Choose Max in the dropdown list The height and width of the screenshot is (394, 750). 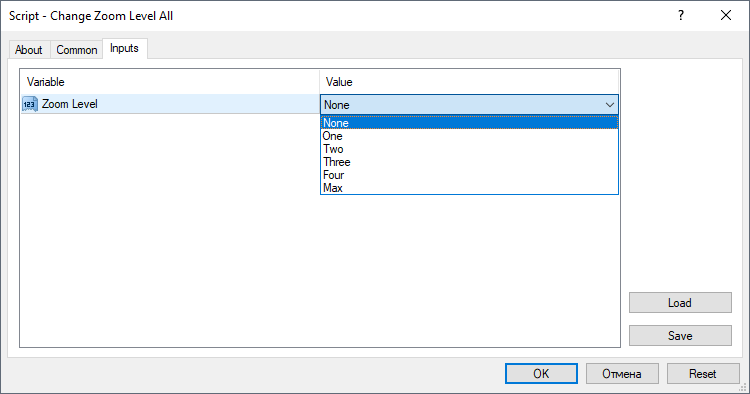tap(469, 187)
